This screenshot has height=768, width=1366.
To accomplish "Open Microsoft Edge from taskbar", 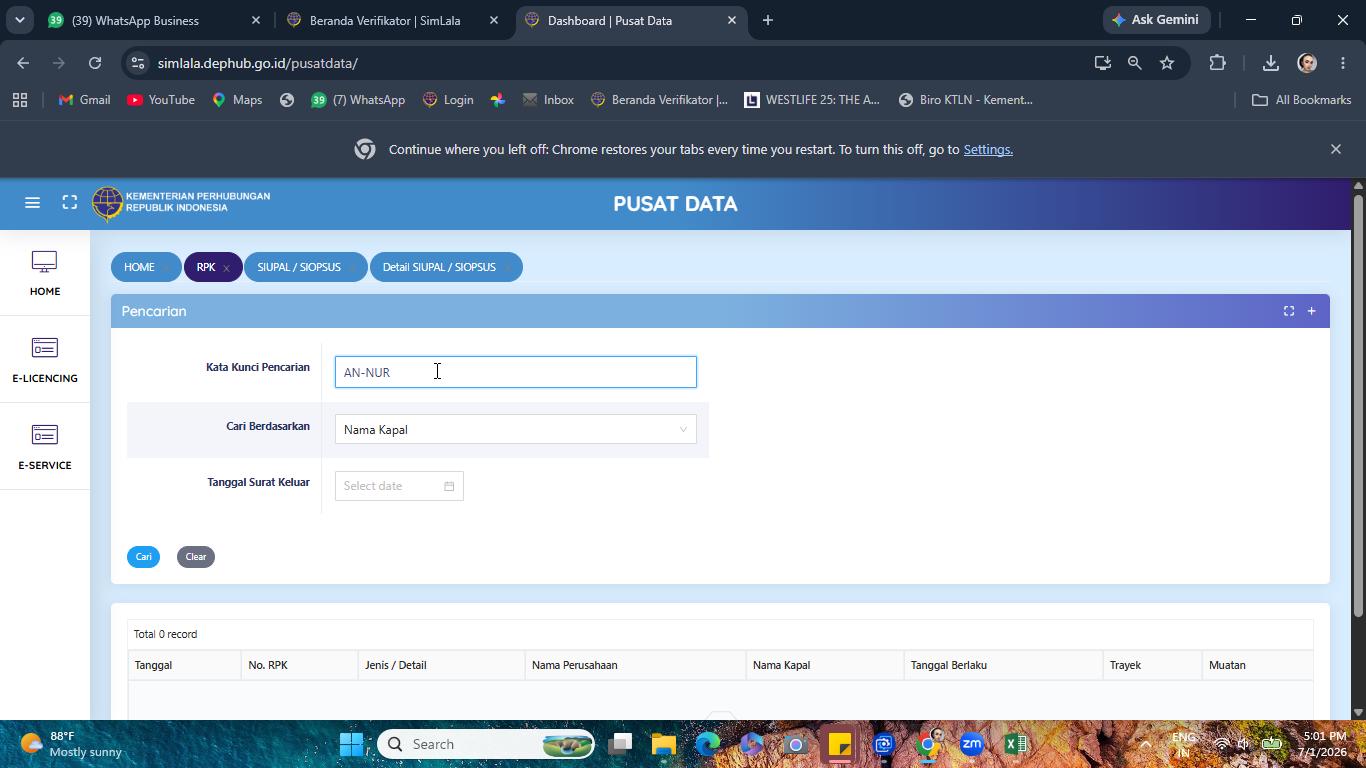I will 707,744.
